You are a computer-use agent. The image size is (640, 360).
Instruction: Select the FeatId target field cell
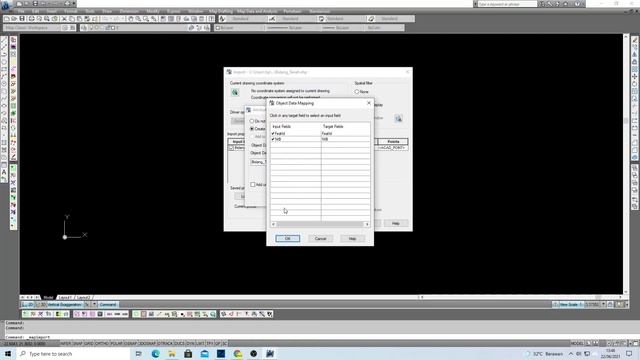click(x=345, y=133)
